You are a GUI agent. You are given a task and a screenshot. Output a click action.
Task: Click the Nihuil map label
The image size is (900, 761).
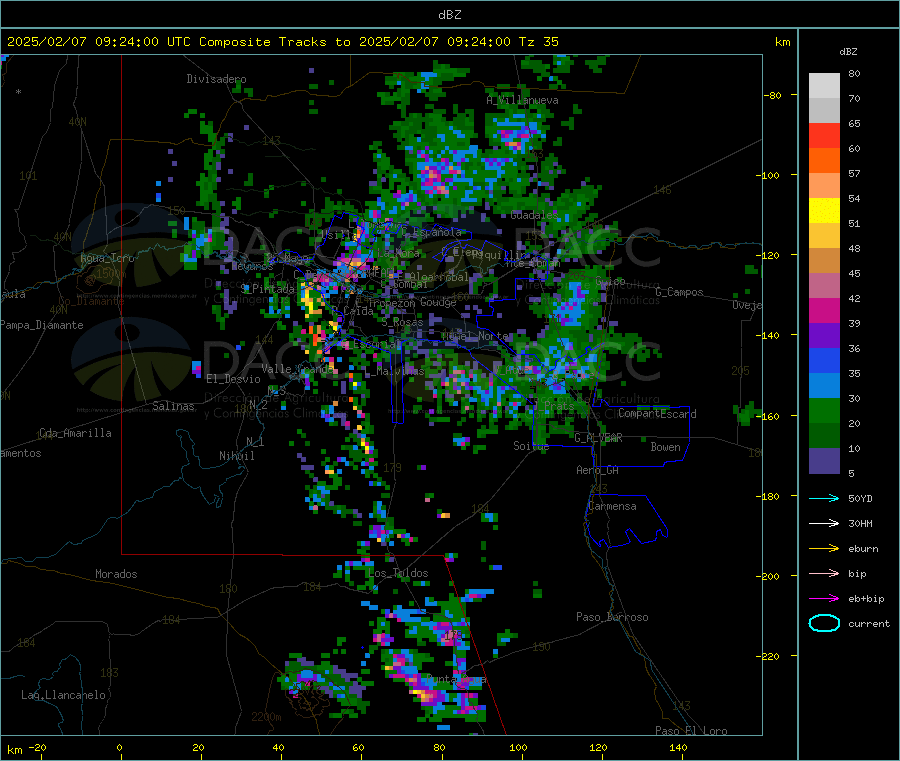236,456
